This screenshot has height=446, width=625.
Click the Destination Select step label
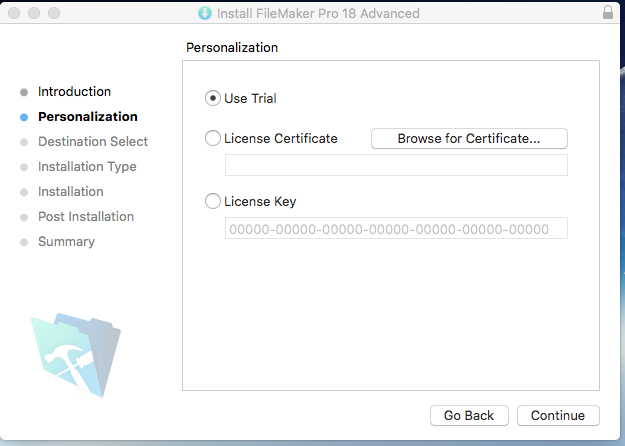pos(93,141)
